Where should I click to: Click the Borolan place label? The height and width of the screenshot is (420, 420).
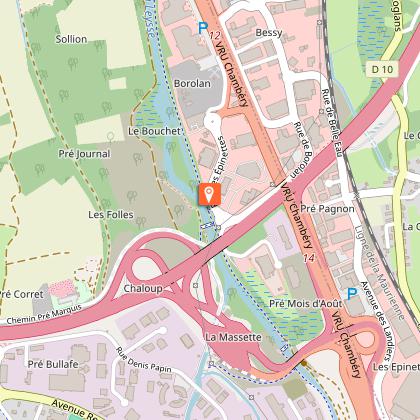pos(192,83)
